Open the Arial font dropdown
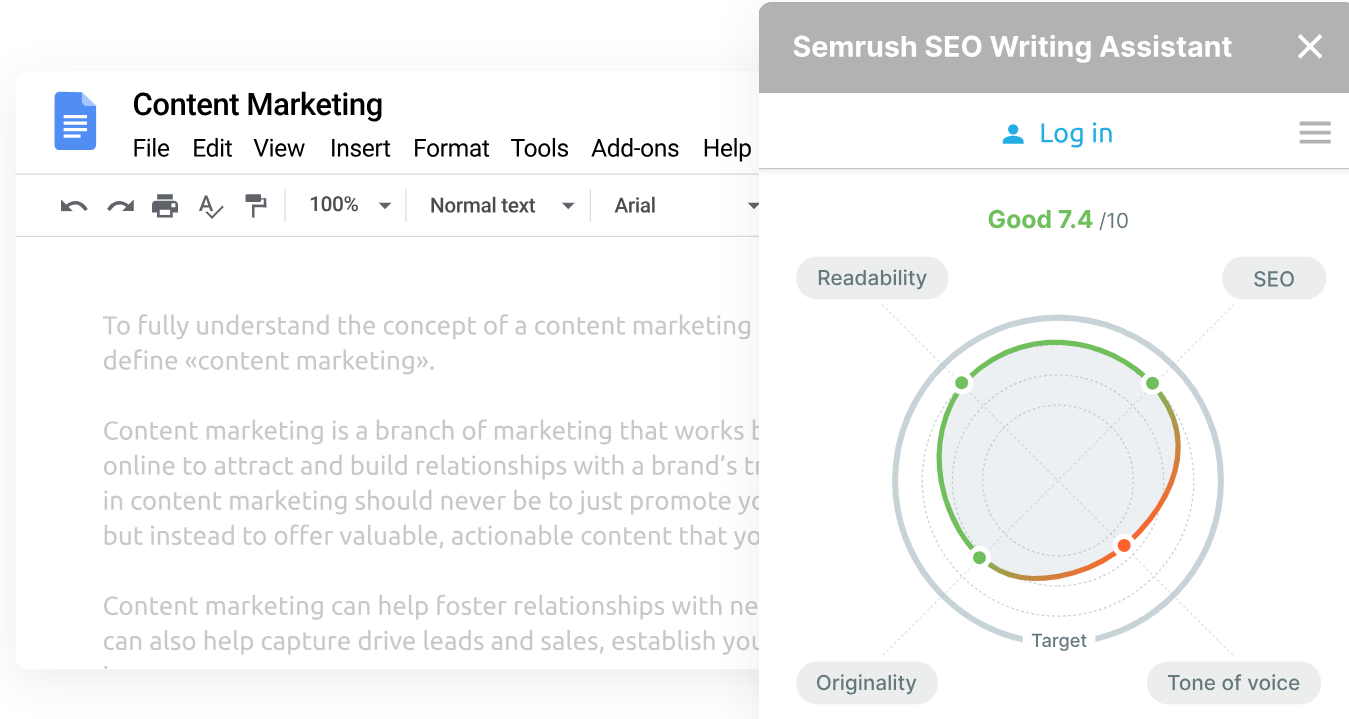The height and width of the screenshot is (719, 1349). [686, 205]
